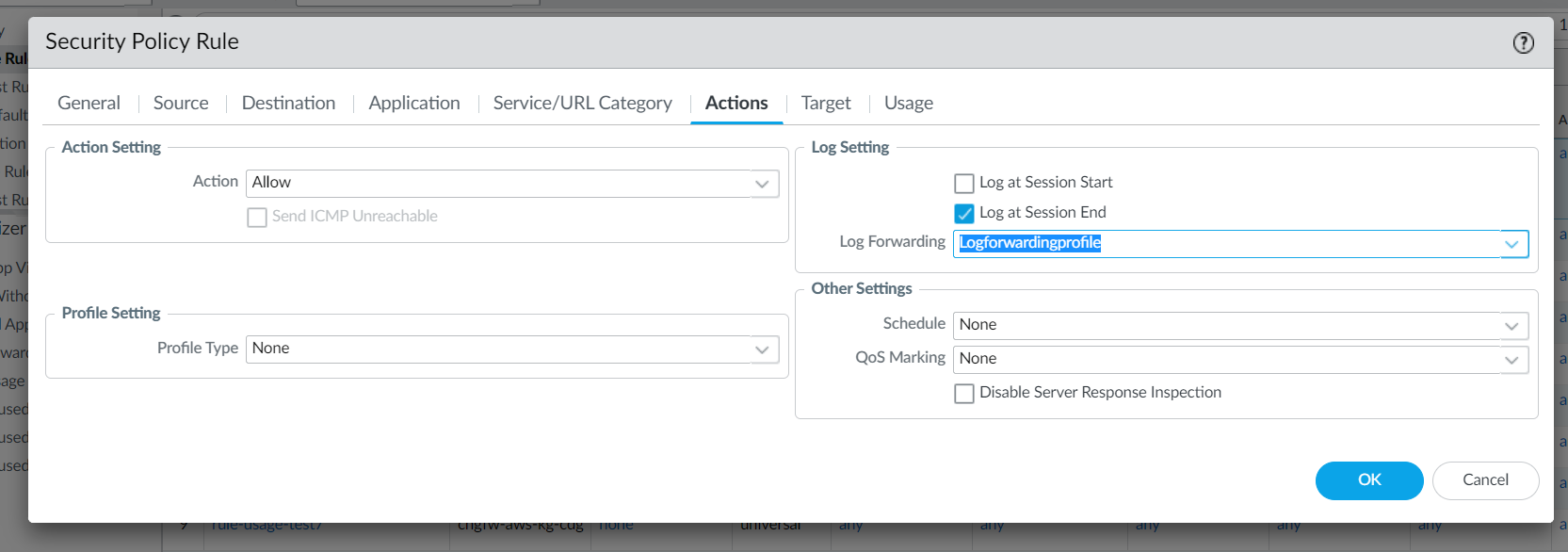The height and width of the screenshot is (552, 1568).
Task: Uncheck Log at Session End
Action: [964, 213]
